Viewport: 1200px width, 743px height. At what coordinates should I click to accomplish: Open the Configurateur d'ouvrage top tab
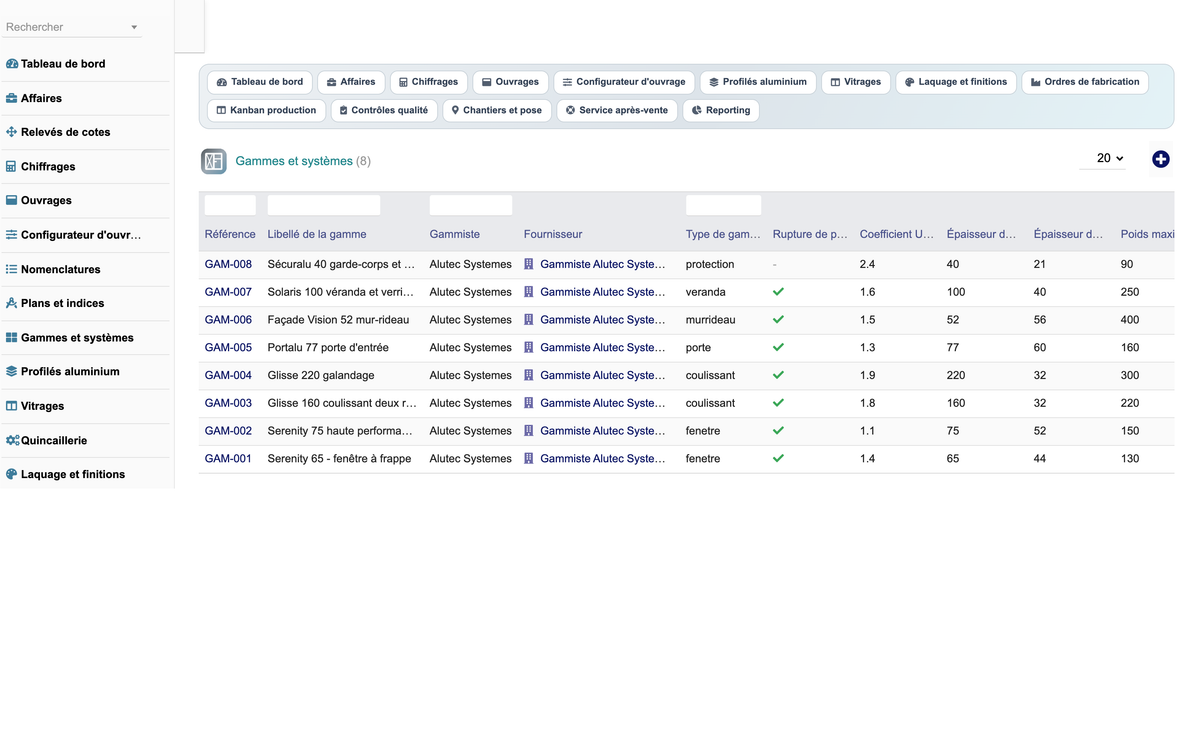(x=624, y=82)
